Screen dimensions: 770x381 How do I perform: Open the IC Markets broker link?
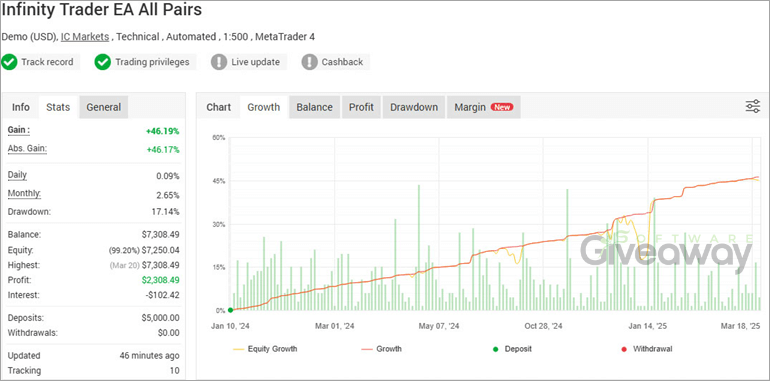[x=85, y=37]
